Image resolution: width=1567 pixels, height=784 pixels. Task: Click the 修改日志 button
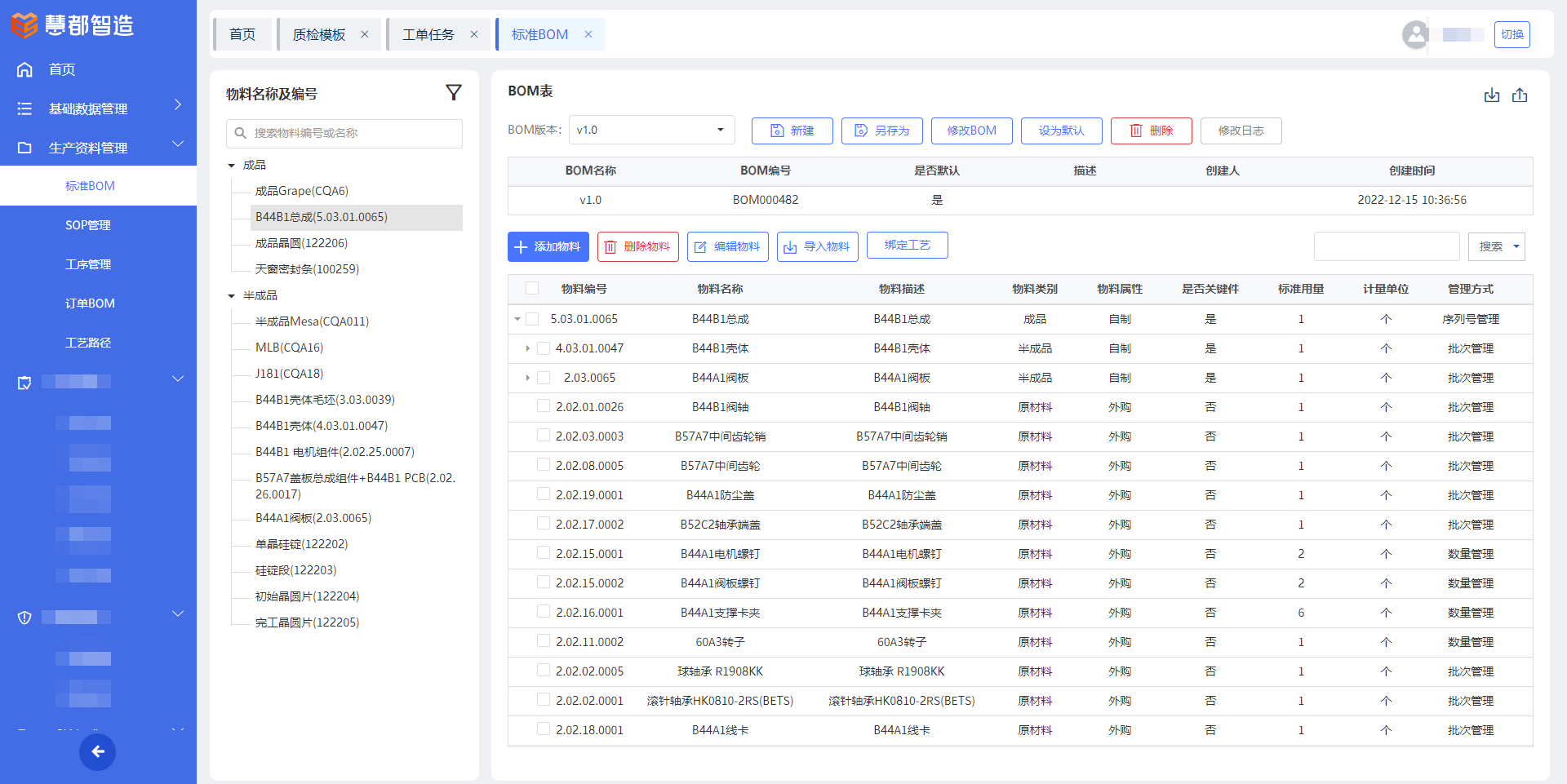pos(1241,131)
